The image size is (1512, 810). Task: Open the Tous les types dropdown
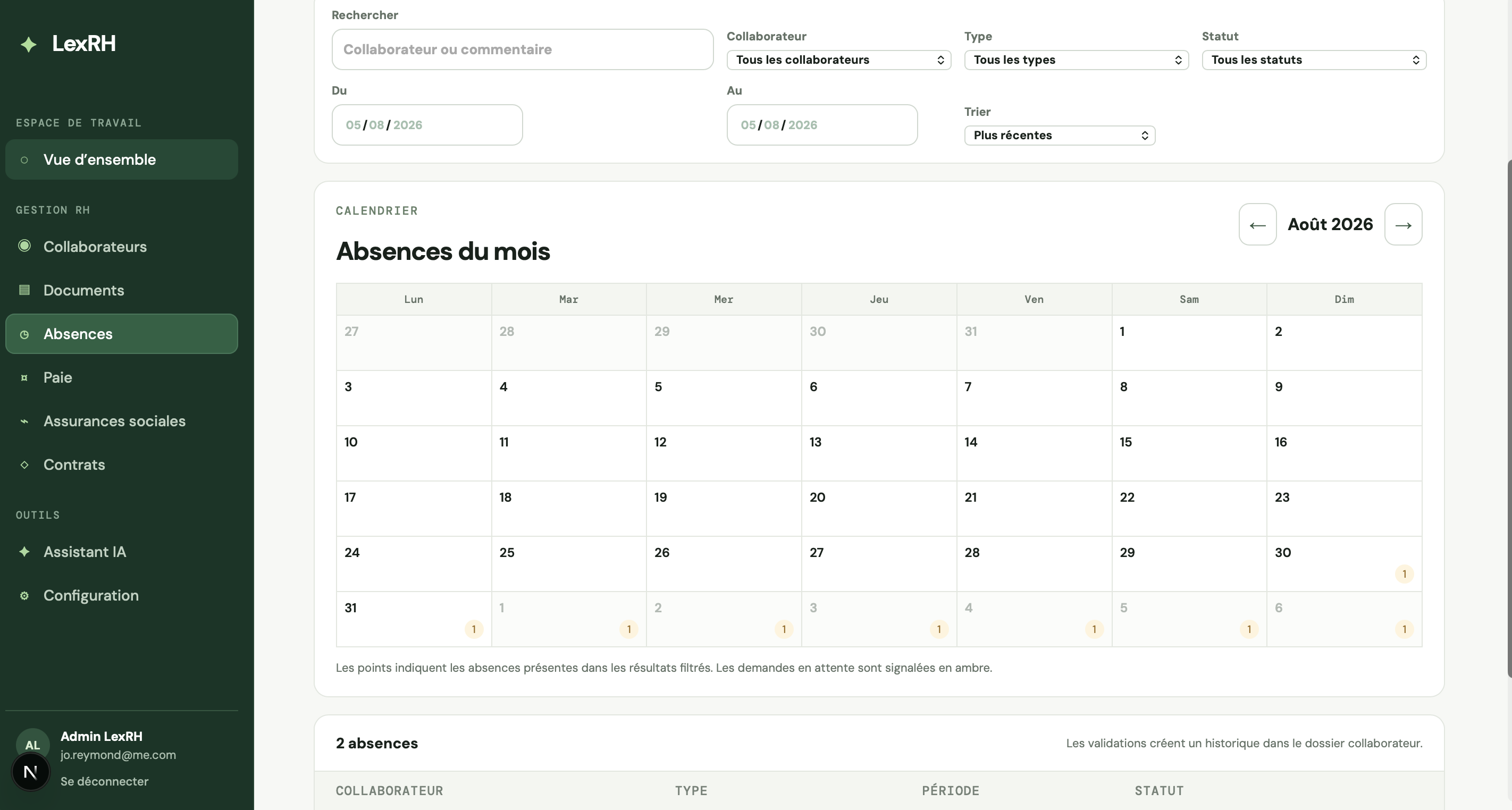point(1077,60)
